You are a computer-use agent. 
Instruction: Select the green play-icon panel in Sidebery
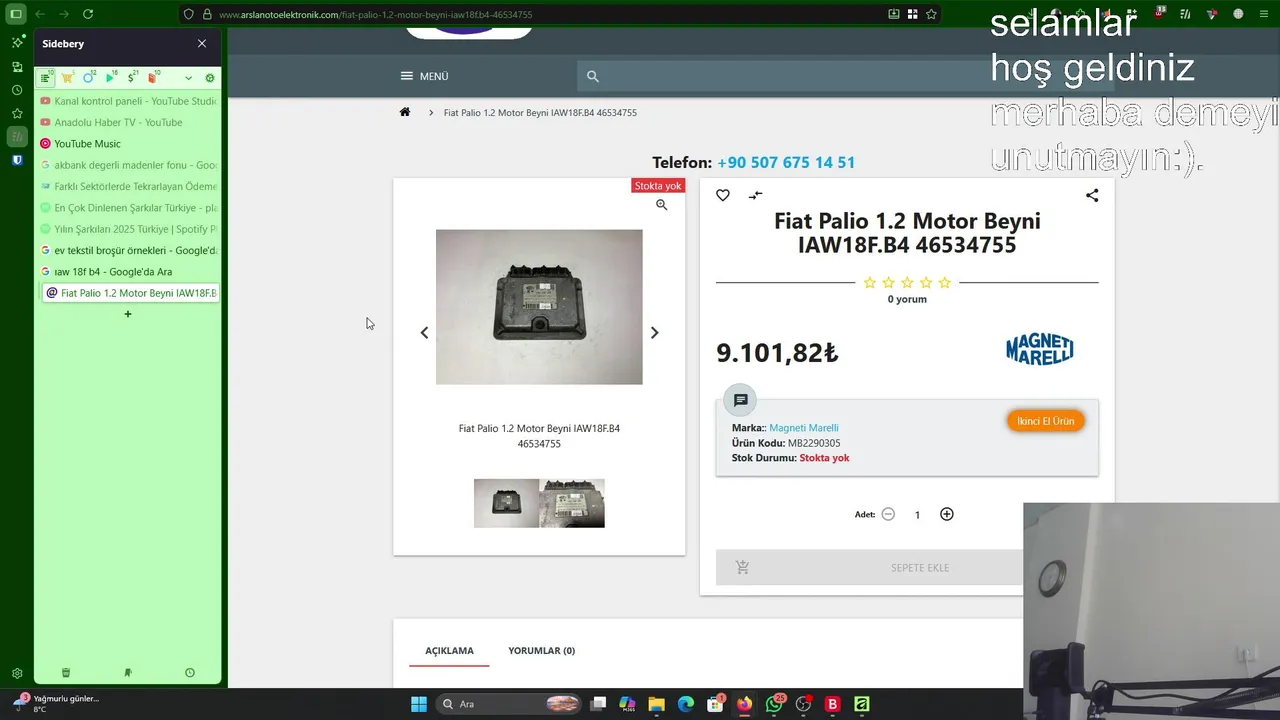(x=111, y=78)
